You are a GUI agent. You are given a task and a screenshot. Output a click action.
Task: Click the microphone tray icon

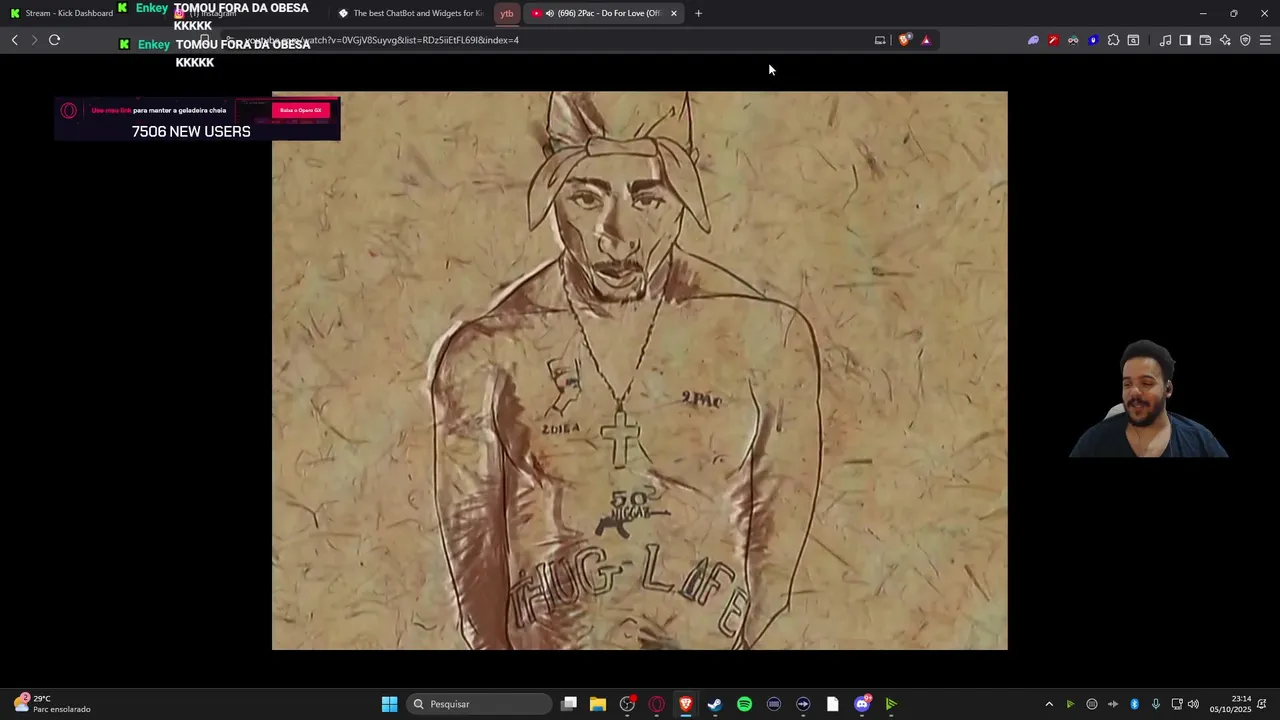pos(1156,704)
